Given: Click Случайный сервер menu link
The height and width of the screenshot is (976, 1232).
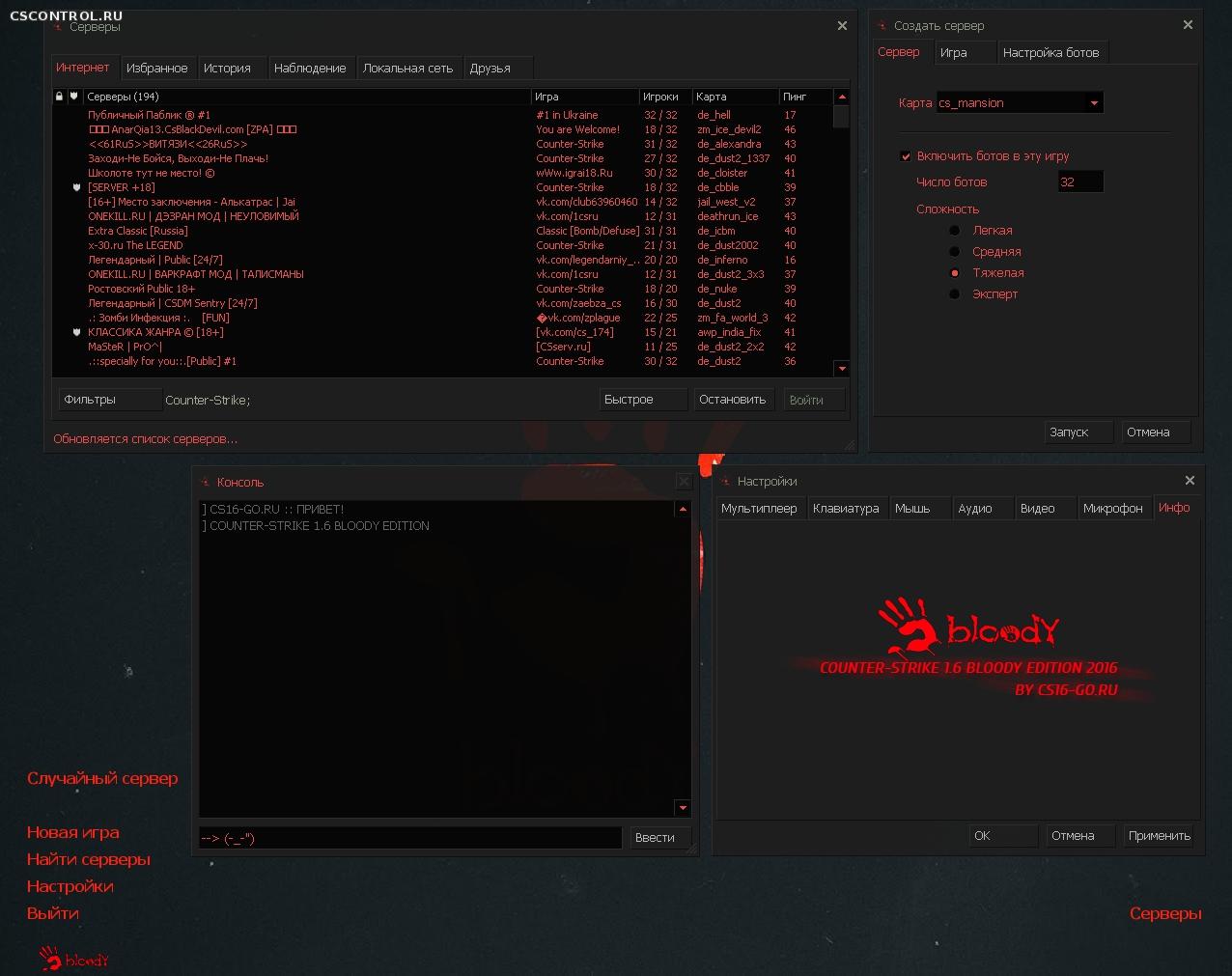Looking at the screenshot, I should [x=102, y=778].
